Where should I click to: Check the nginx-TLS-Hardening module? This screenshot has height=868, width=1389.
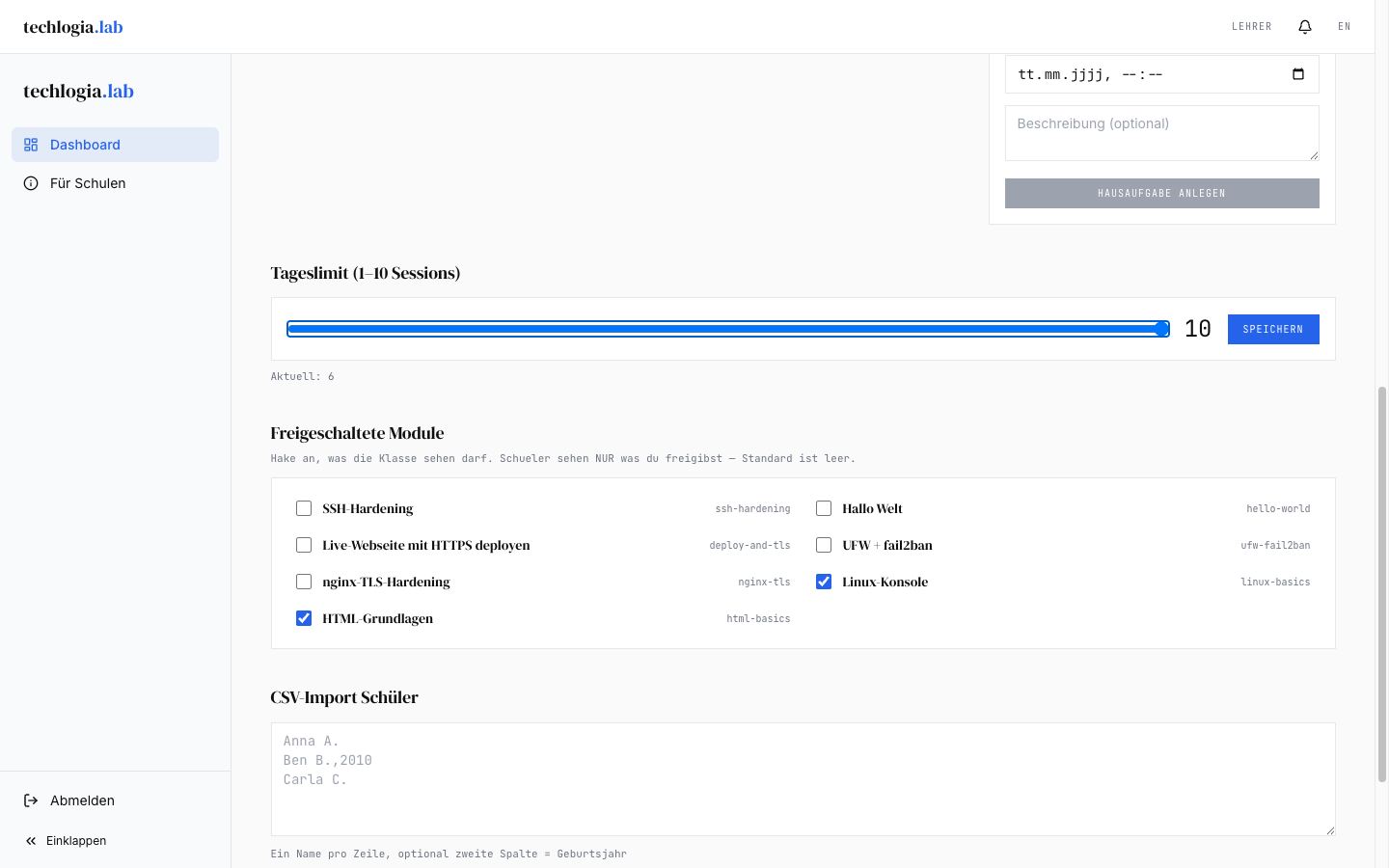(304, 582)
